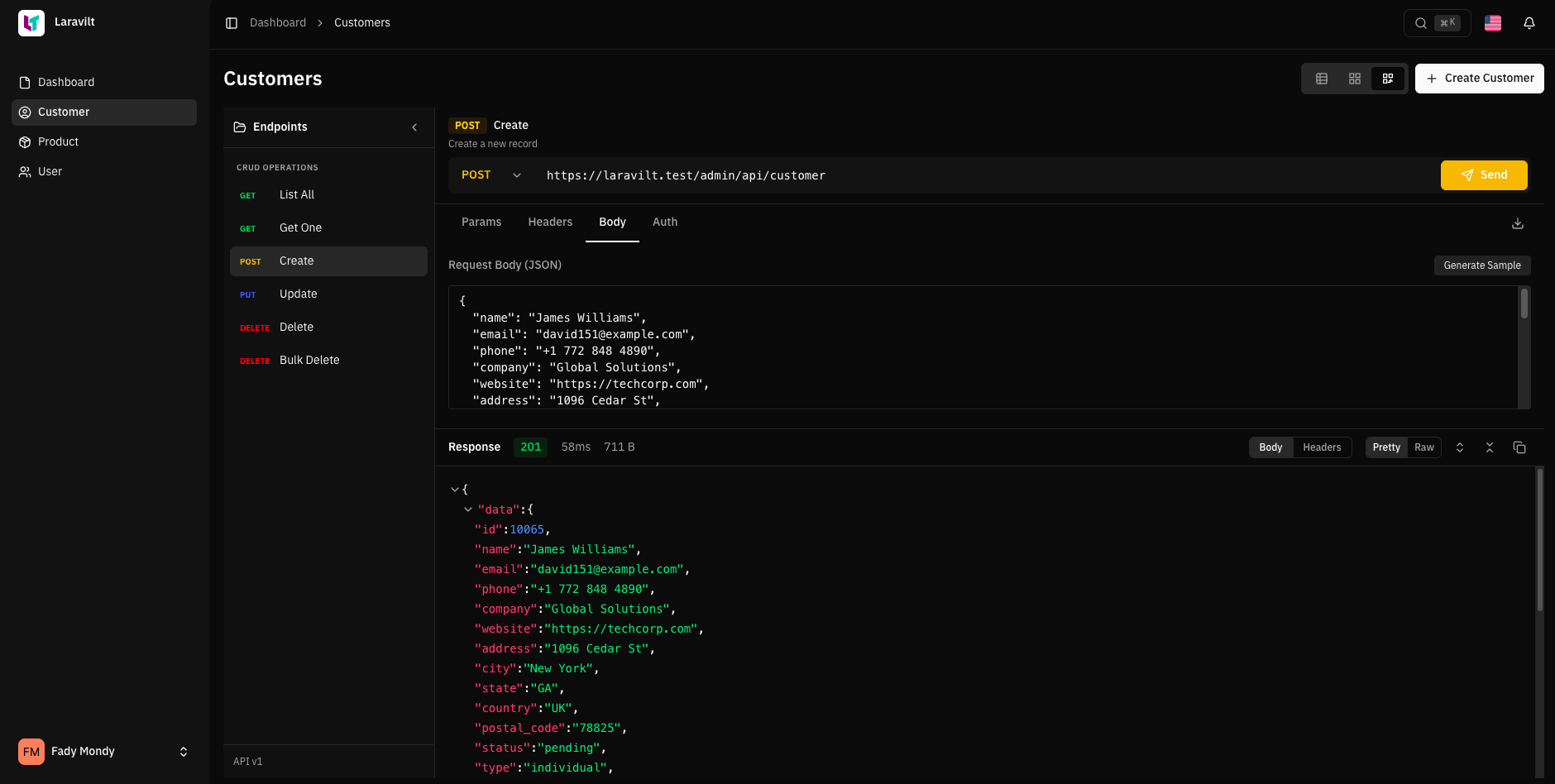Click the Create Customer button
The width and height of the screenshot is (1555, 784).
(1479, 78)
